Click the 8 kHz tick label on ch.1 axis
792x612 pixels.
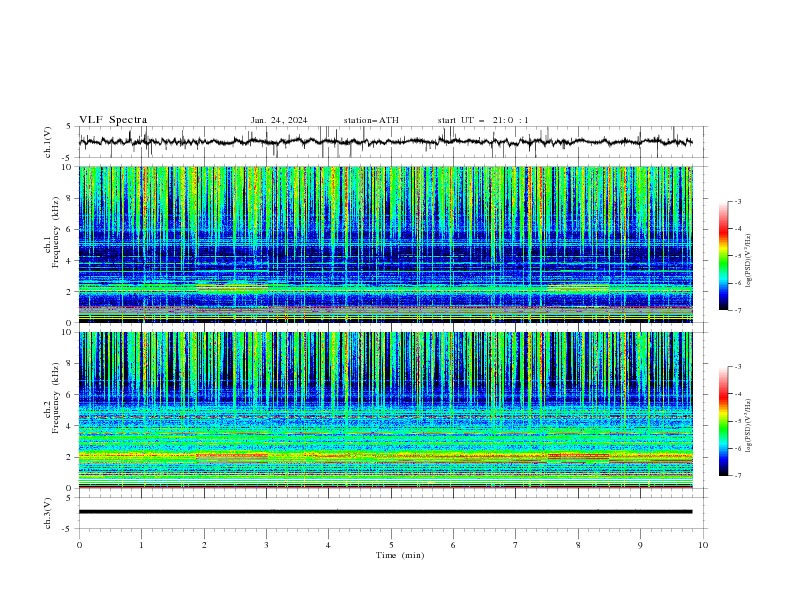click(70, 198)
